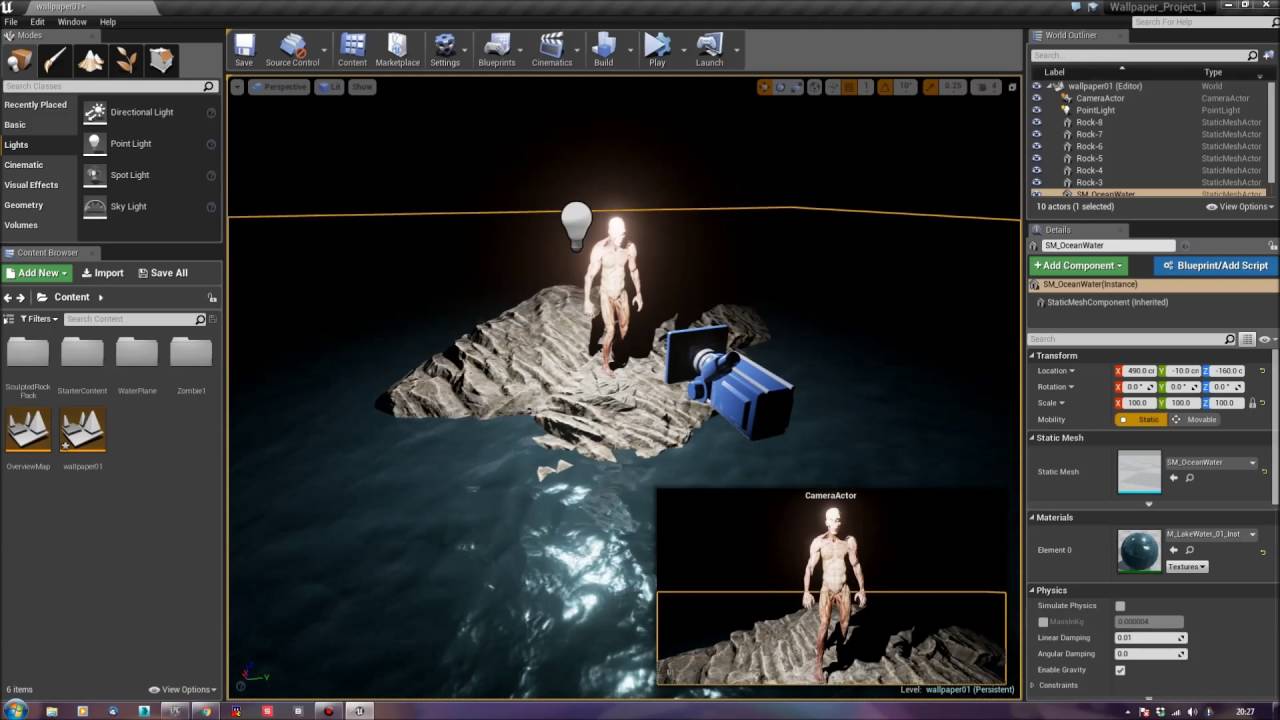Click the Directional Light icon
Viewport: 1280px width, 720px height.
tap(95, 112)
